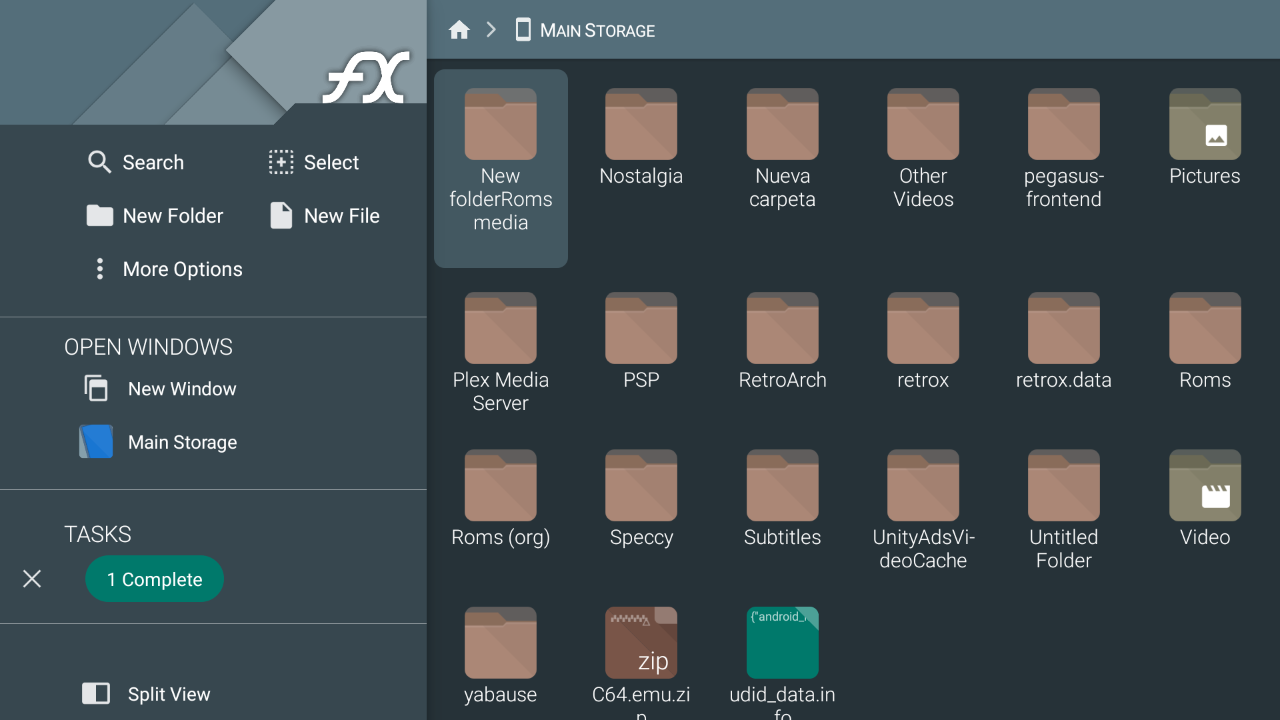Open the Pictures folder
Image resolution: width=1280 pixels, height=720 pixels.
click(x=1205, y=138)
